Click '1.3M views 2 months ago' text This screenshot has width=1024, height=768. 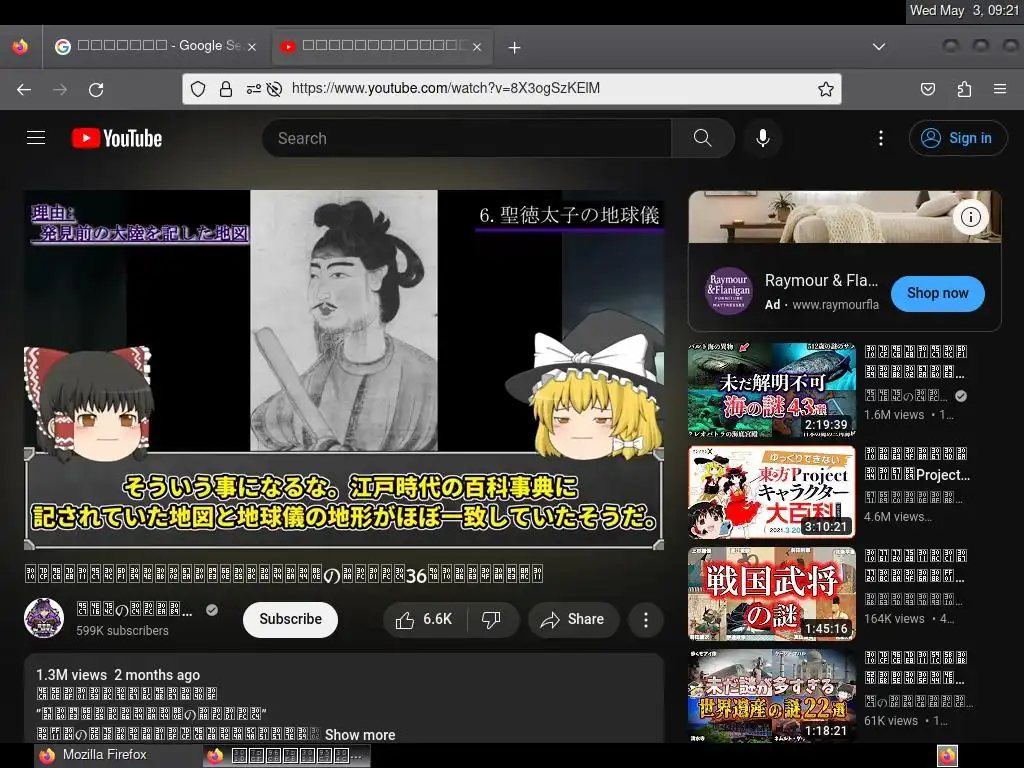click(118, 675)
